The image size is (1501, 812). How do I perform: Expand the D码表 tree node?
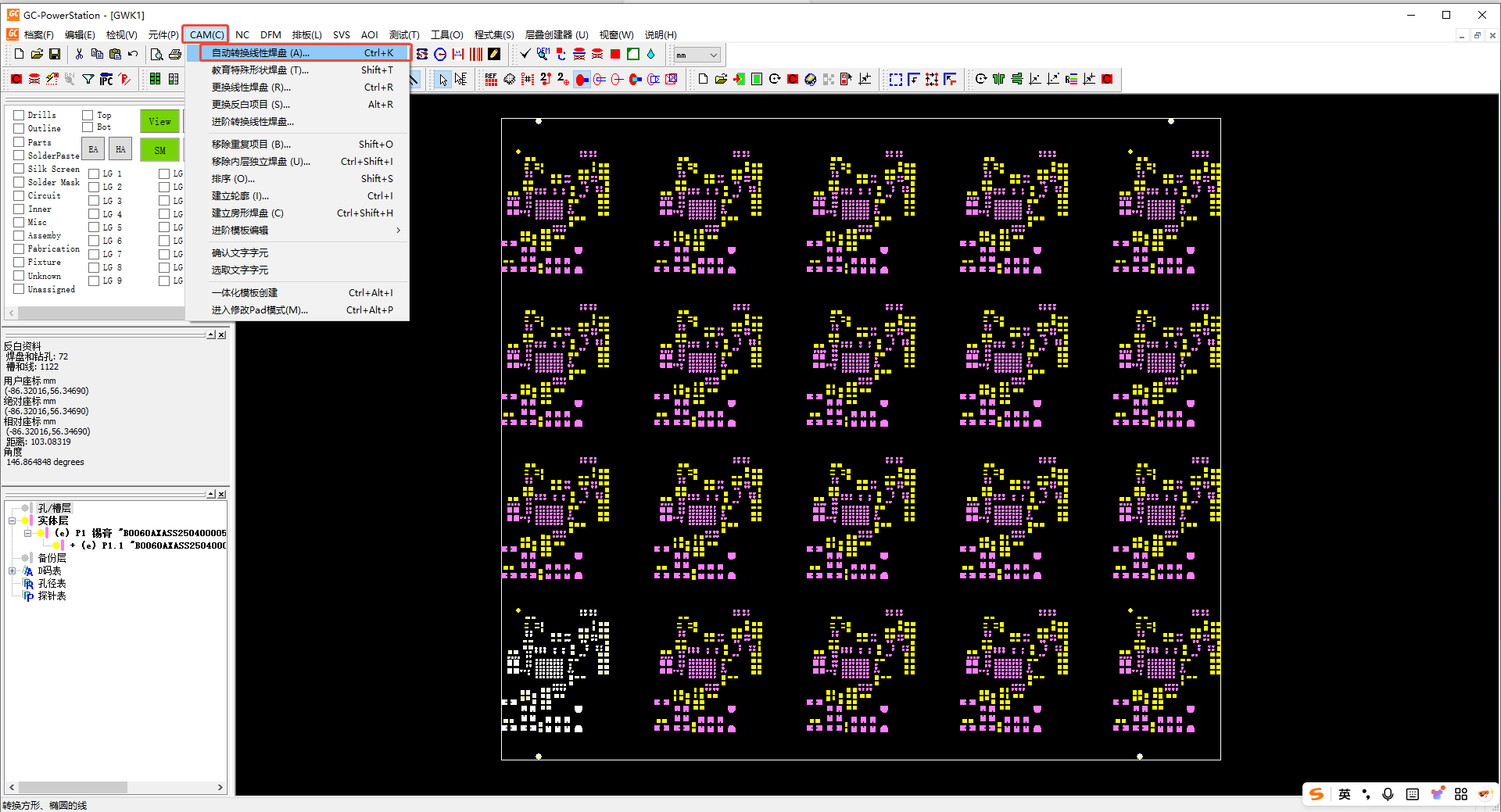point(13,571)
